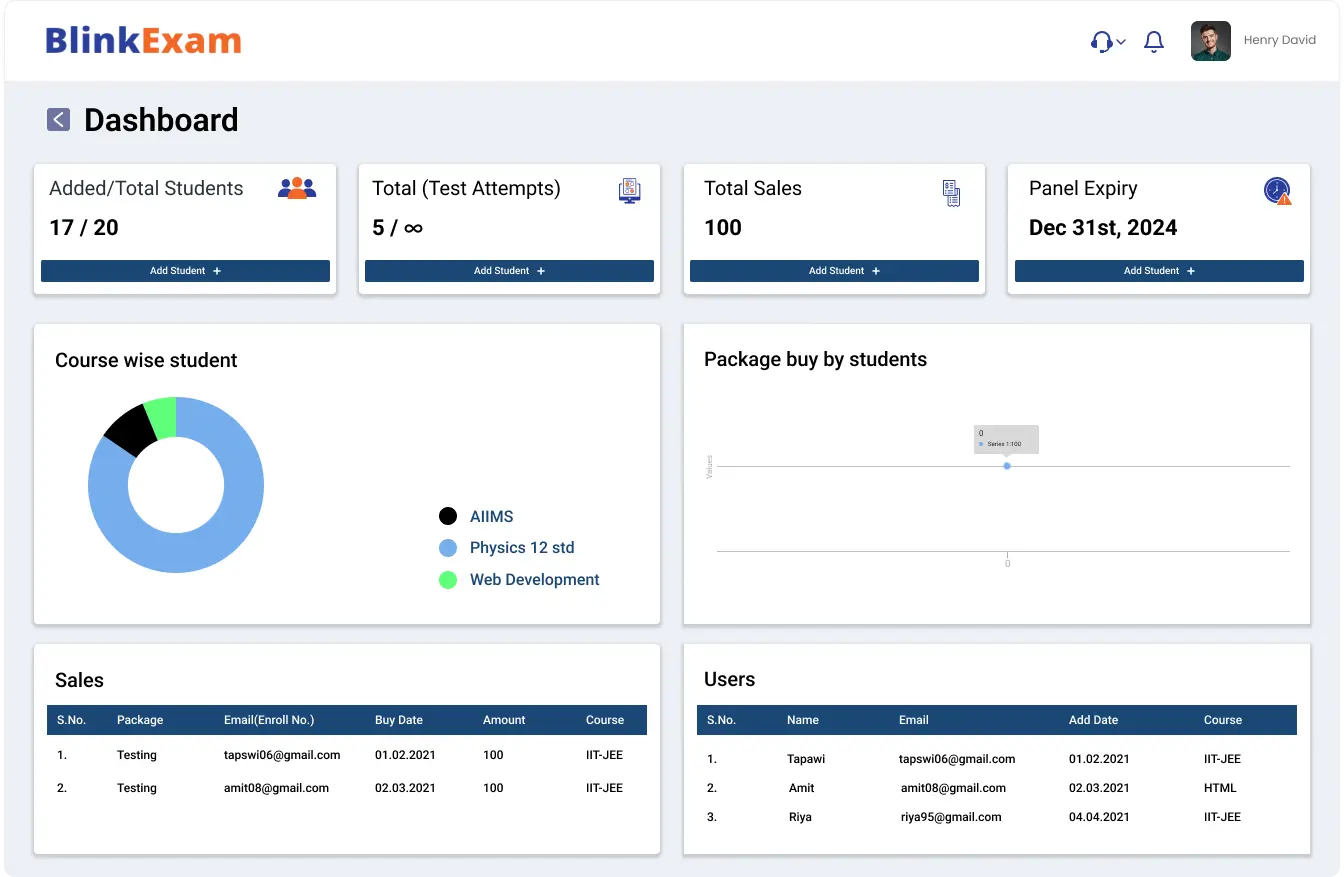Toggle the black AIIMS legend swatch

448,517
